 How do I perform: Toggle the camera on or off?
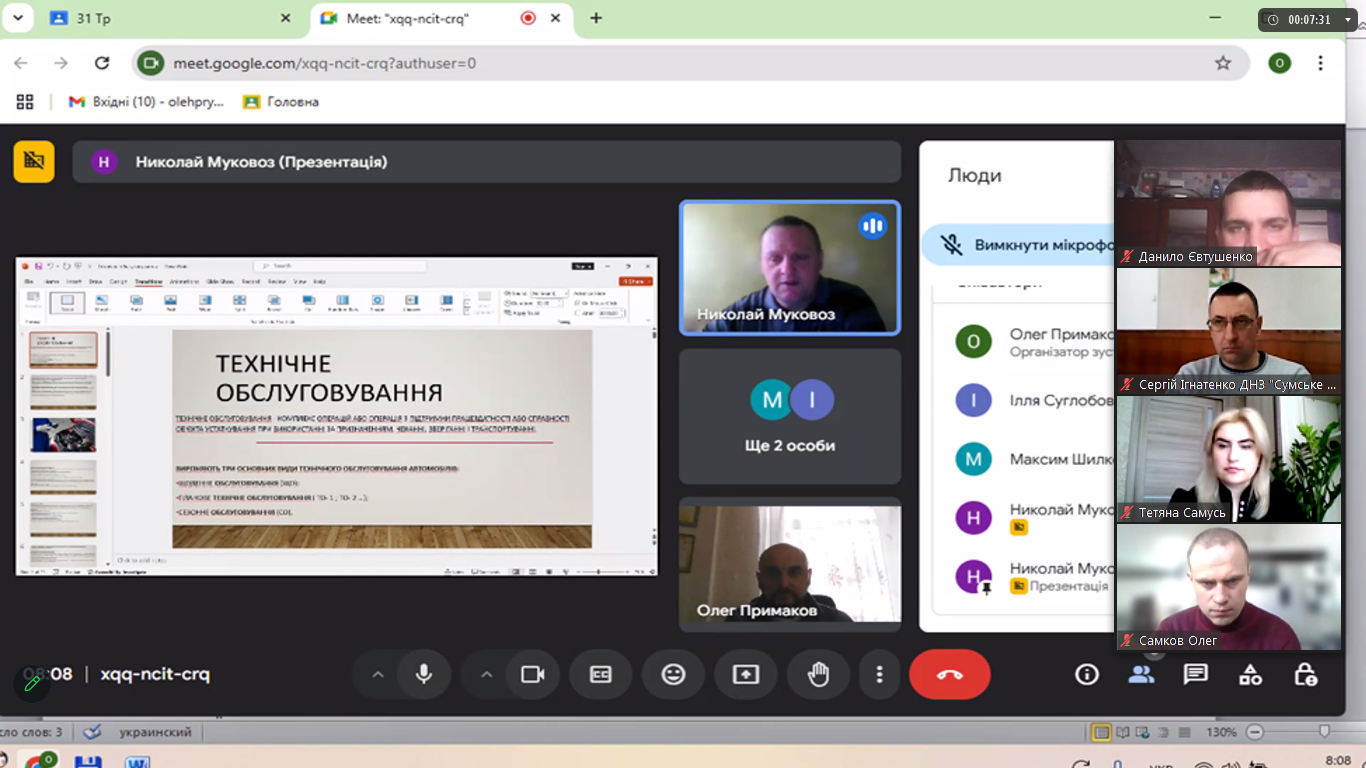tap(532, 674)
